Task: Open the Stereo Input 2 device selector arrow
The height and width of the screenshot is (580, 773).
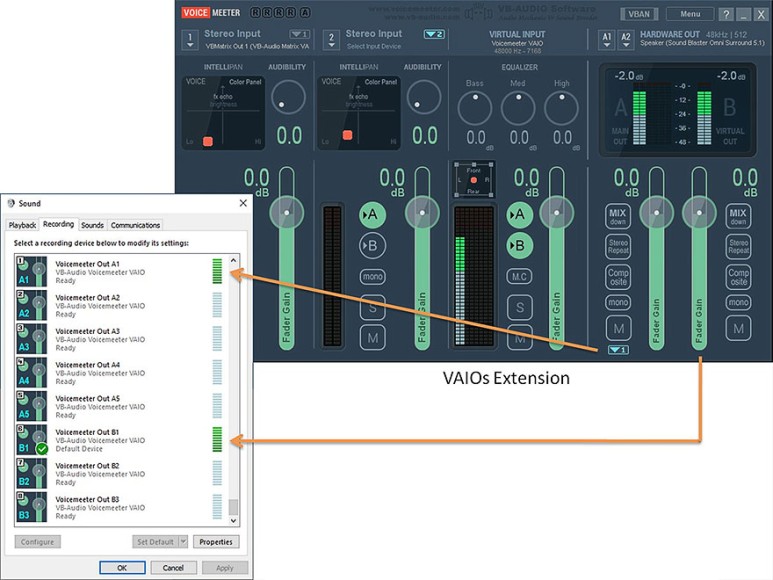Action: 331,40
